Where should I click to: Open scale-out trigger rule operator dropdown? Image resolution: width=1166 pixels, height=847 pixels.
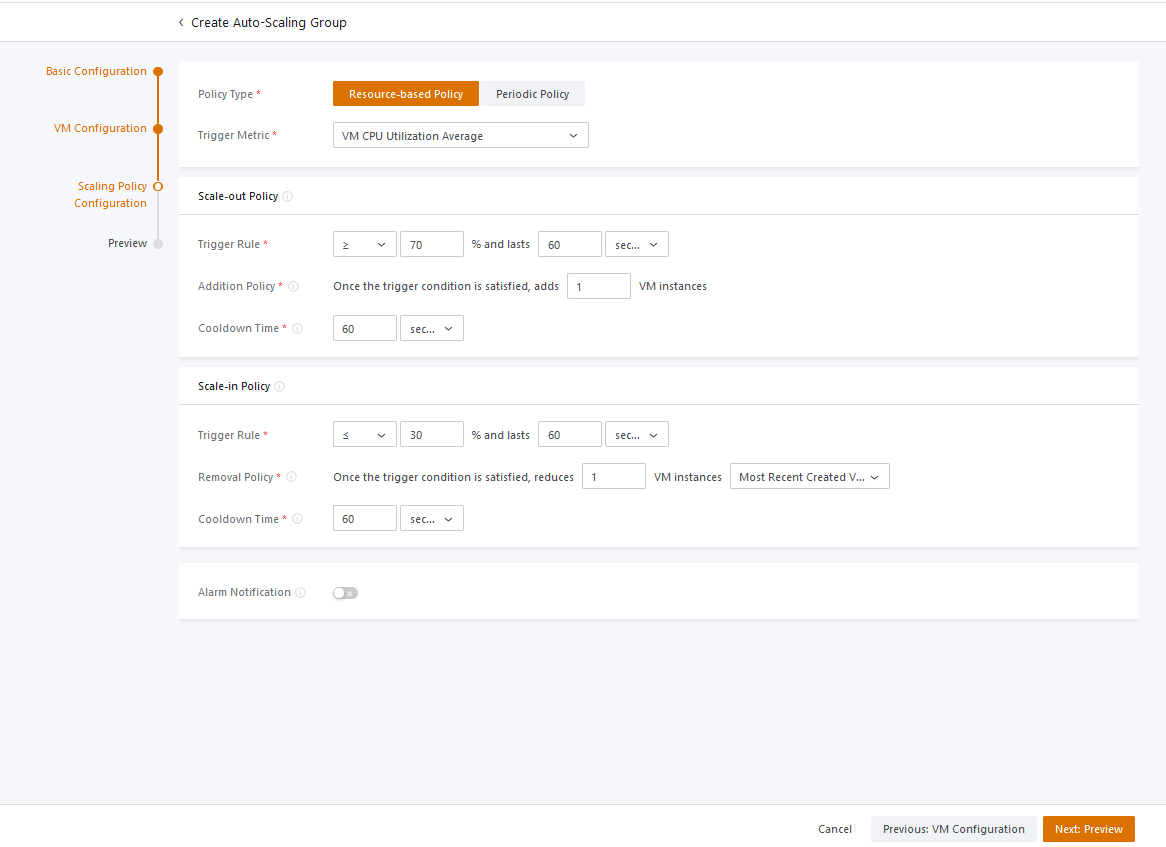364,245
